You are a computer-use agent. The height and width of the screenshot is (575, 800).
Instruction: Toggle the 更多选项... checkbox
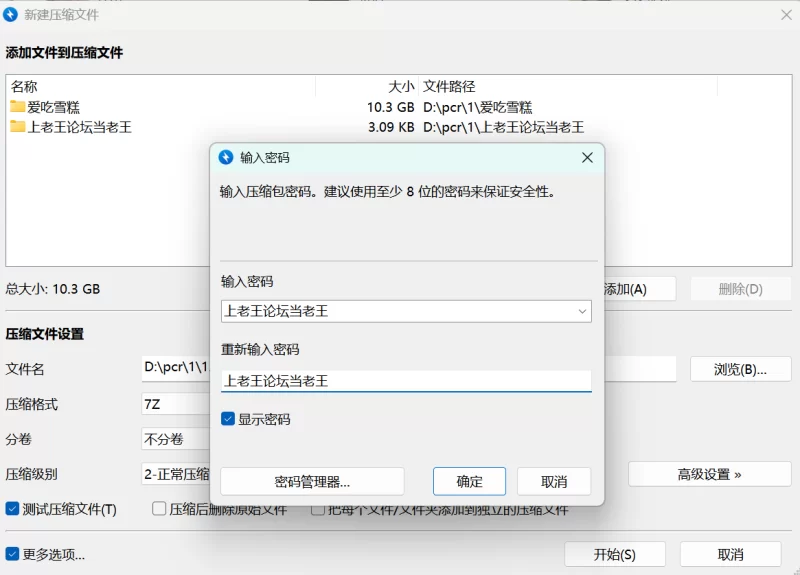coord(13,554)
